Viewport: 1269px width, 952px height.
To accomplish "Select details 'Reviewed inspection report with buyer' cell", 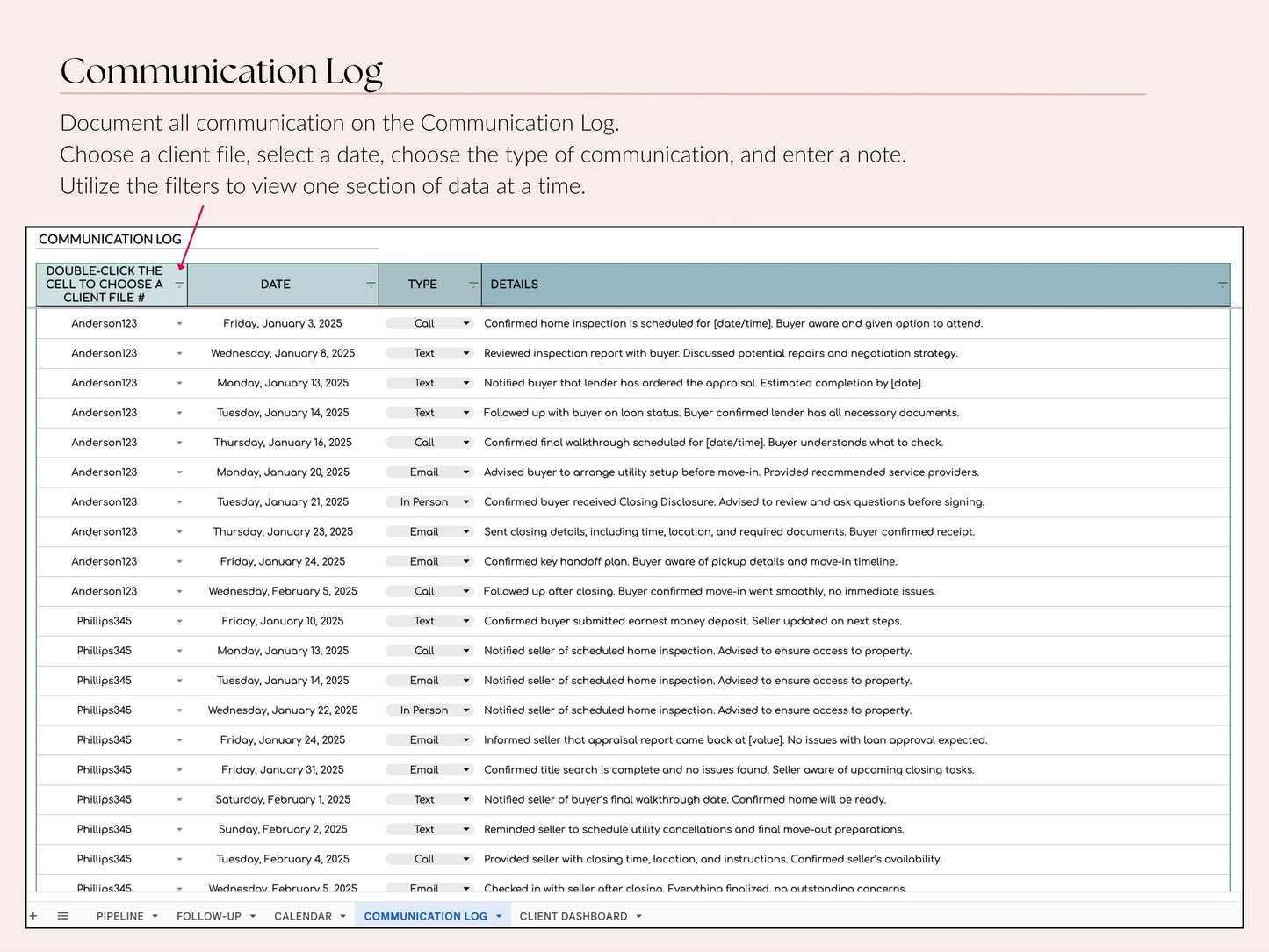I will (855, 353).
